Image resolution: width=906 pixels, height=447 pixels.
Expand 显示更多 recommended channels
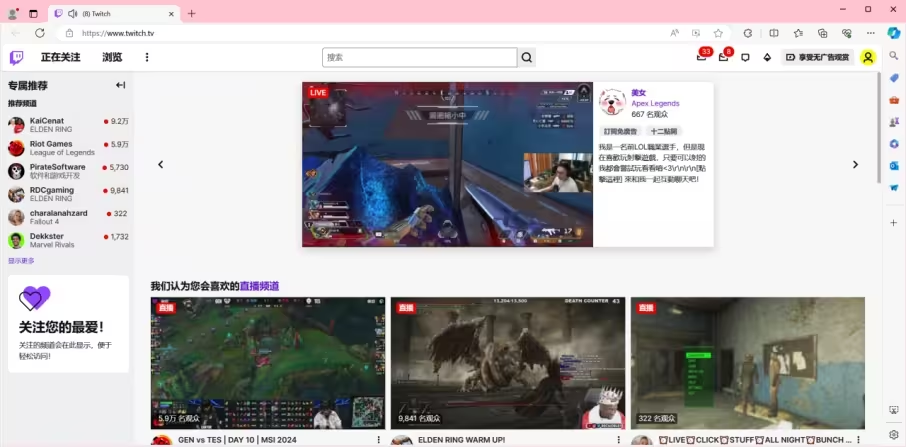21,260
